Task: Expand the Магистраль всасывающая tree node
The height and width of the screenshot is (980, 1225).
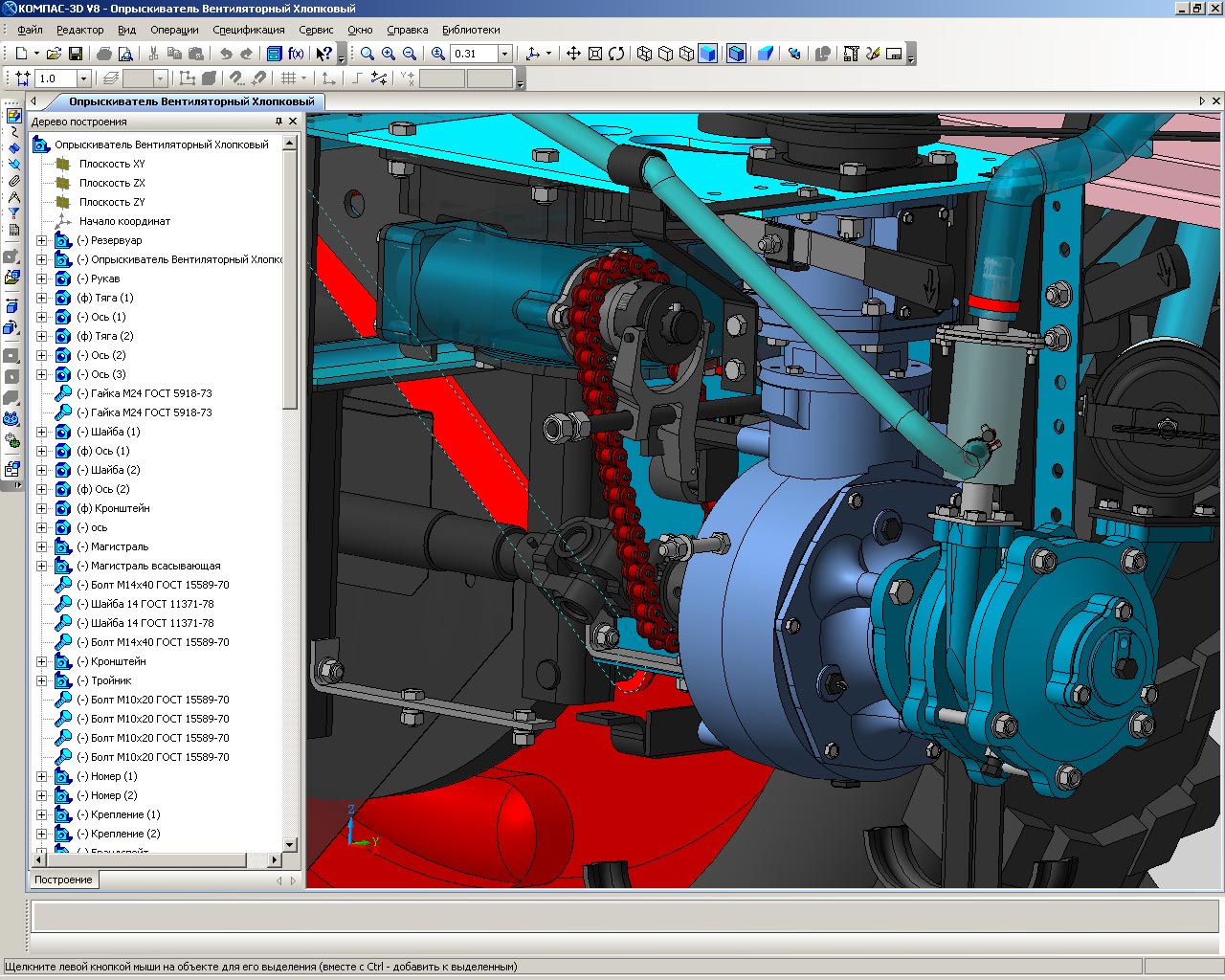Action: [41, 566]
